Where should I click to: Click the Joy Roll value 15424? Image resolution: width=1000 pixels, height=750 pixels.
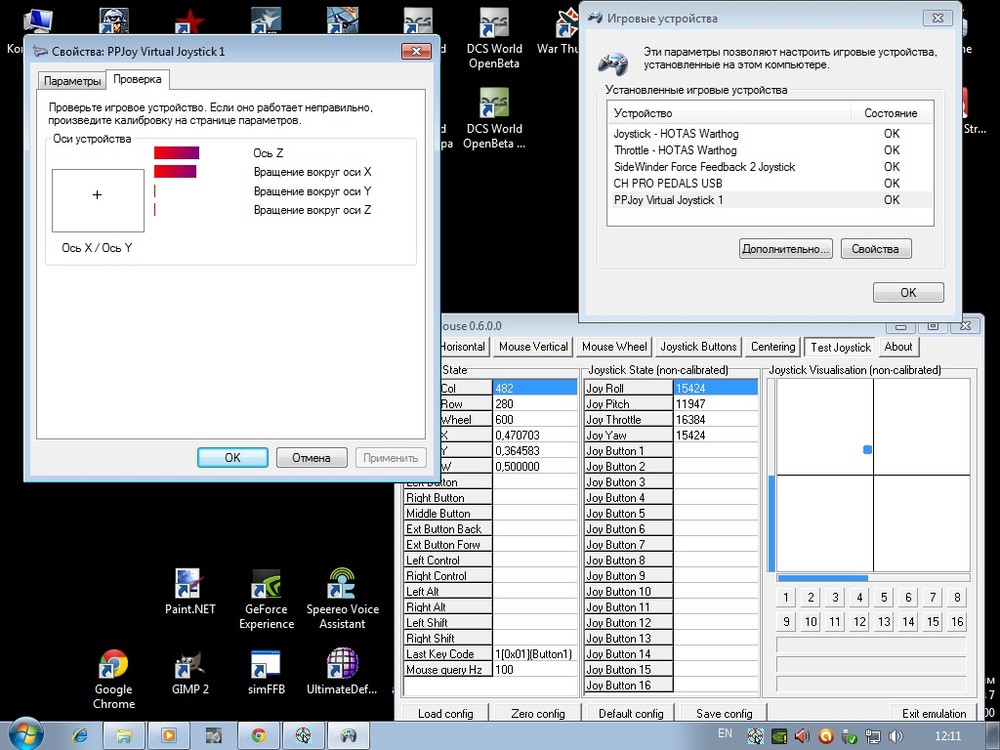716,388
